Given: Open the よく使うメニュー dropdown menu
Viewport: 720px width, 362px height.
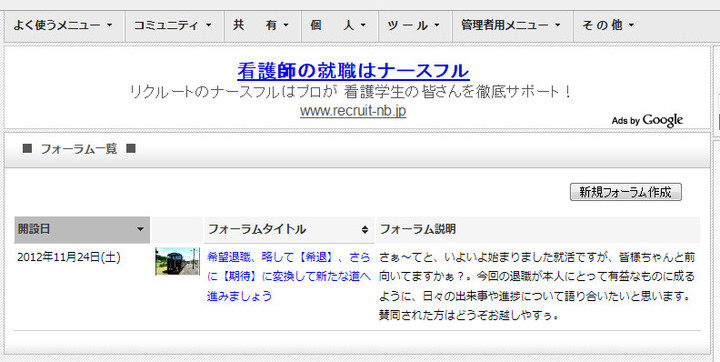Looking at the screenshot, I should (x=64, y=25).
